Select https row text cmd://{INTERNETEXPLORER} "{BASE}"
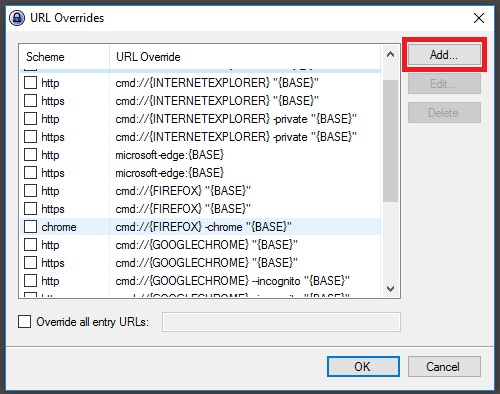The image size is (500, 394). coord(217,101)
